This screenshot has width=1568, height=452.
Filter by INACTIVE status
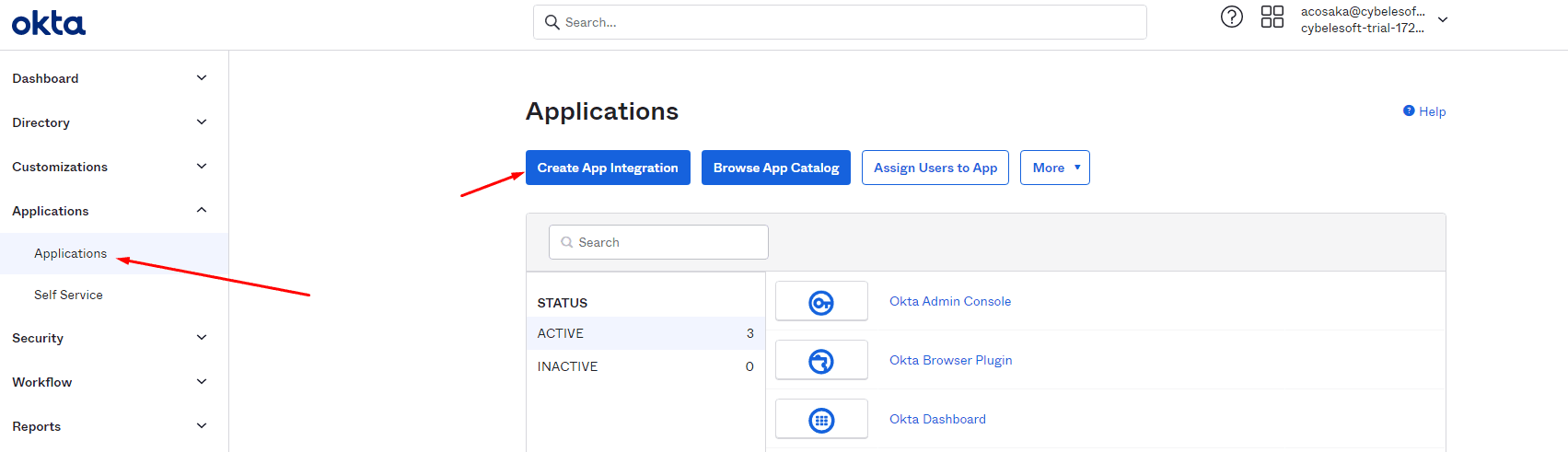[645, 366]
